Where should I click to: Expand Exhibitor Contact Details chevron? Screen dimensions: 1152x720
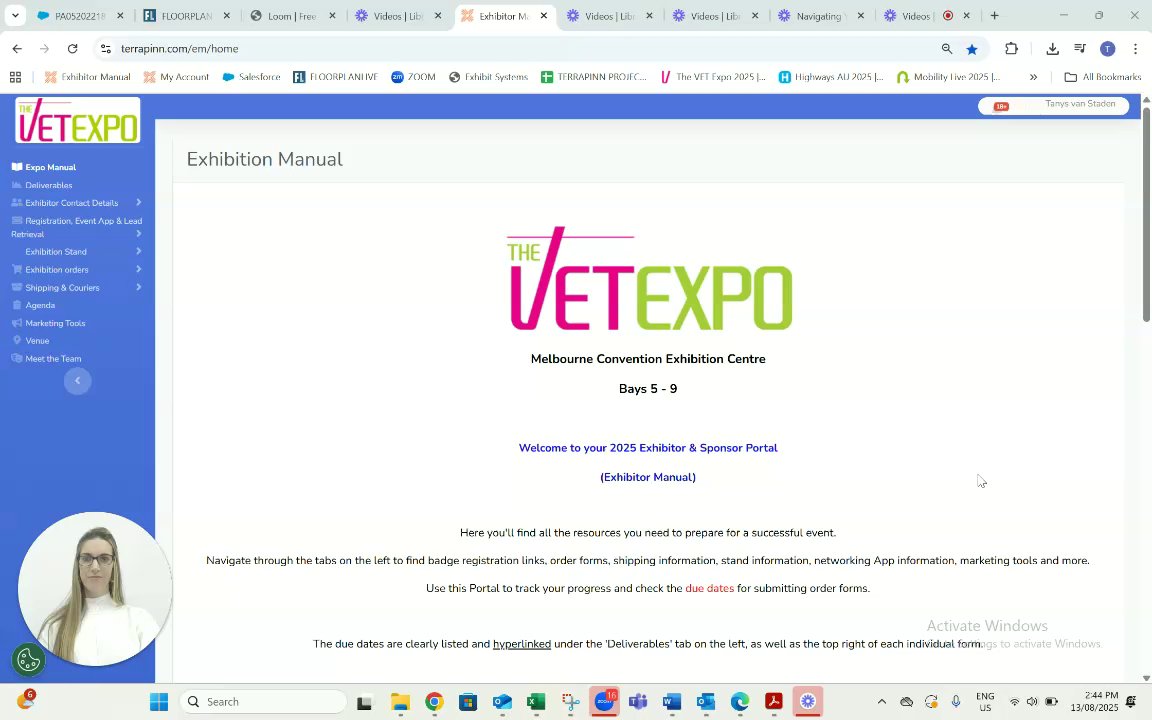(x=138, y=203)
